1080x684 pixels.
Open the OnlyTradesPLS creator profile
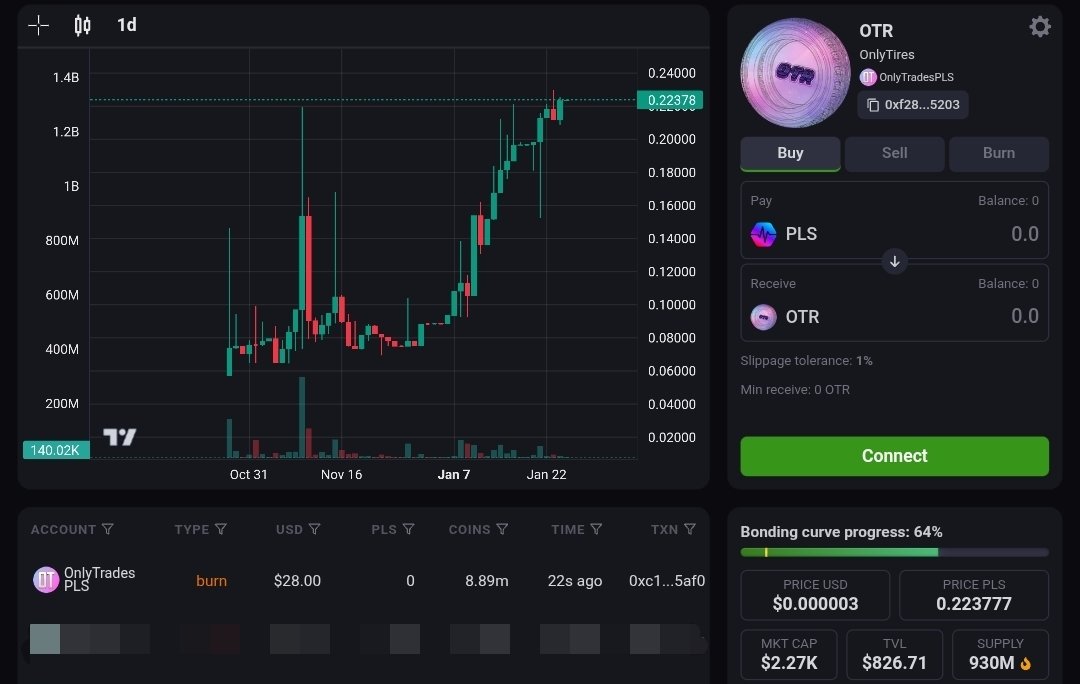pyautogui.click(x=906, y=77)
